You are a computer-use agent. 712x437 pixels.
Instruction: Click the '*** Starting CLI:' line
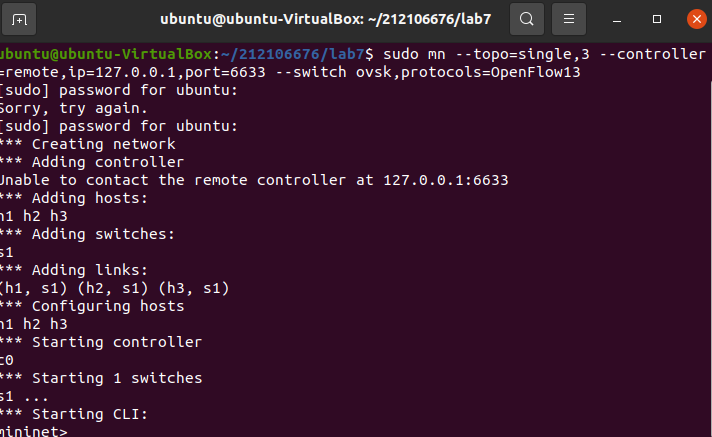point(79,414)
